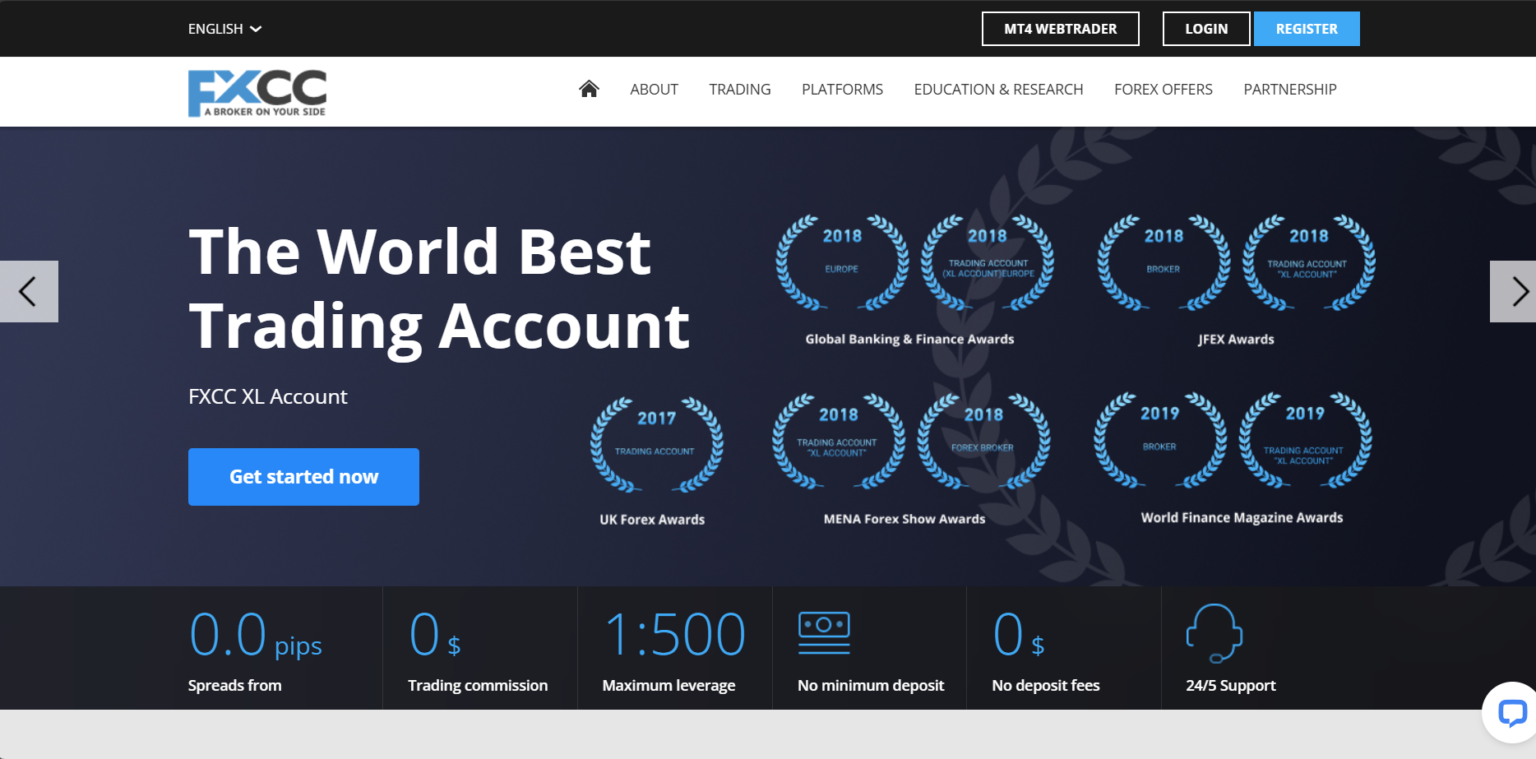Click the 2017 TRADING ACCOUNT award wreath
Screen dimensions: 1536x759
point(656,445)
